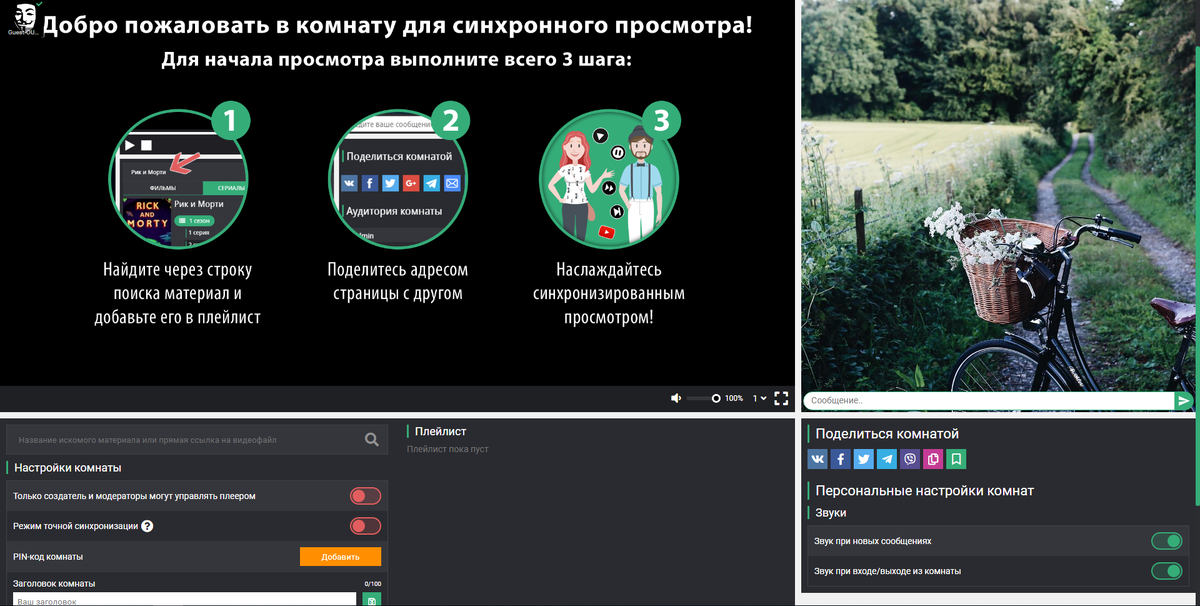The image size is (1200, 606).
Task: Click the Добавить button for PIN-код
Action: pos(340,556)
